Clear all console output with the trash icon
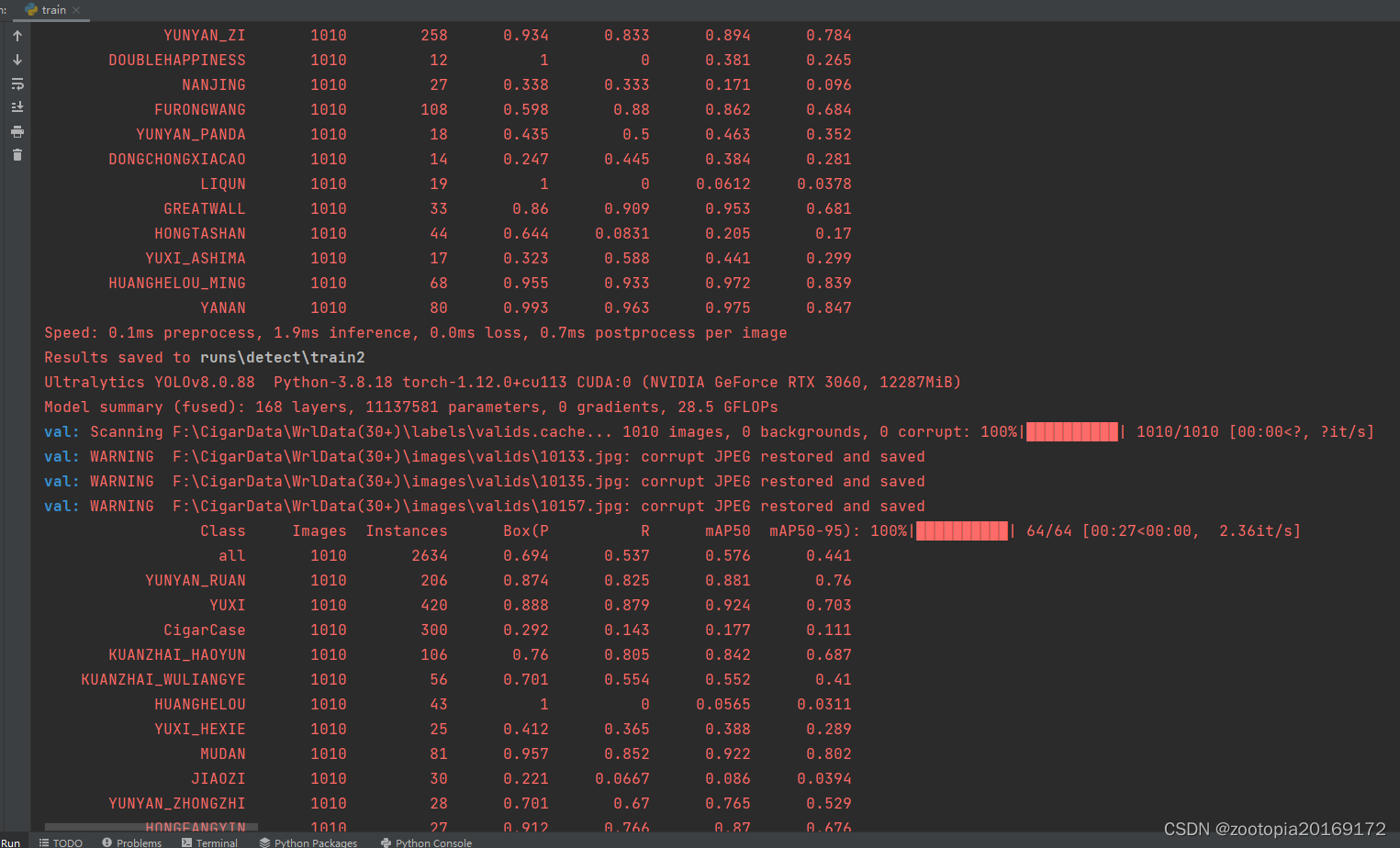 17,155
